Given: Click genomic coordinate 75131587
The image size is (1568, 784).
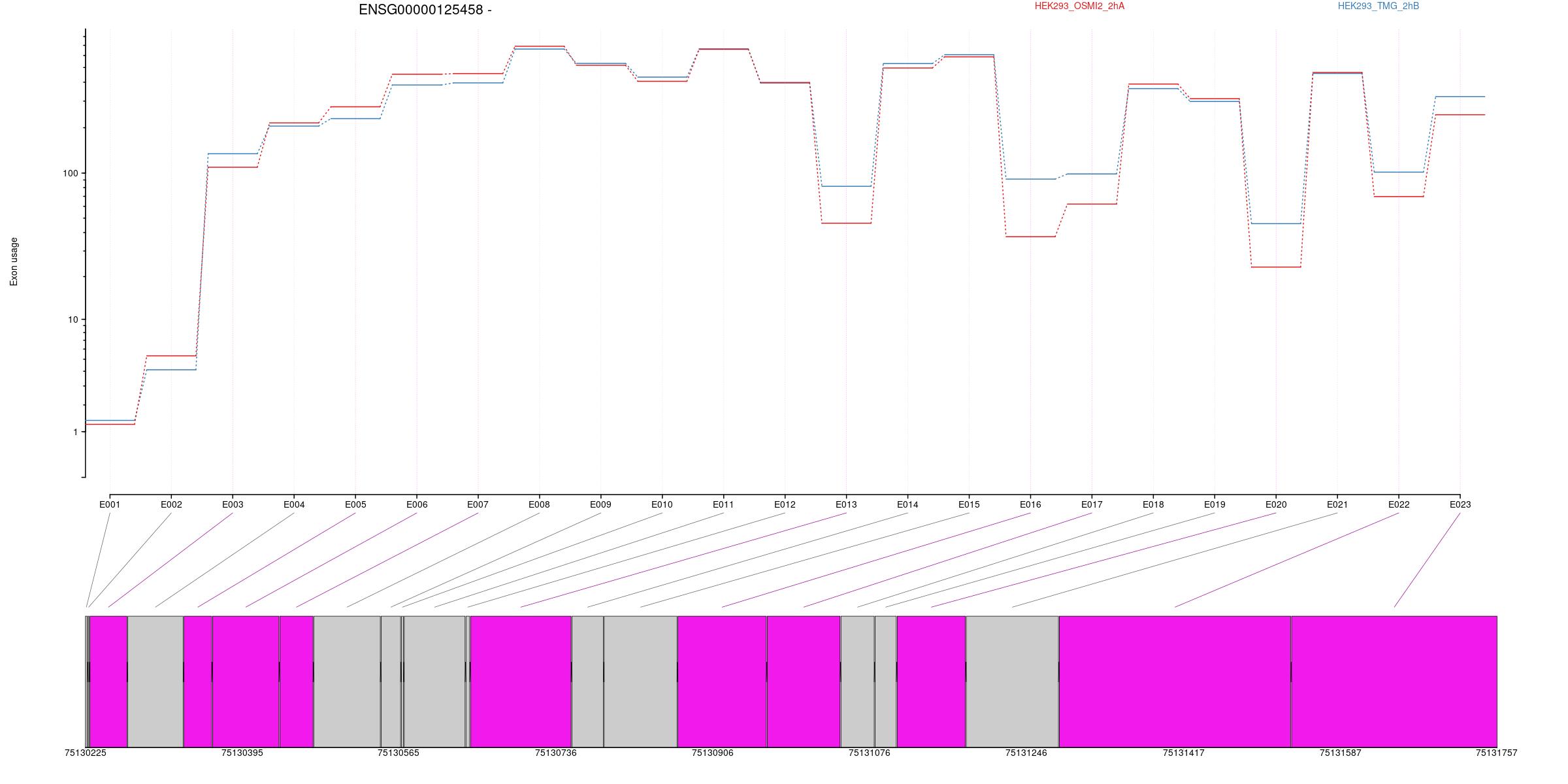Looking at the screenshot, I should point(1341,753).
